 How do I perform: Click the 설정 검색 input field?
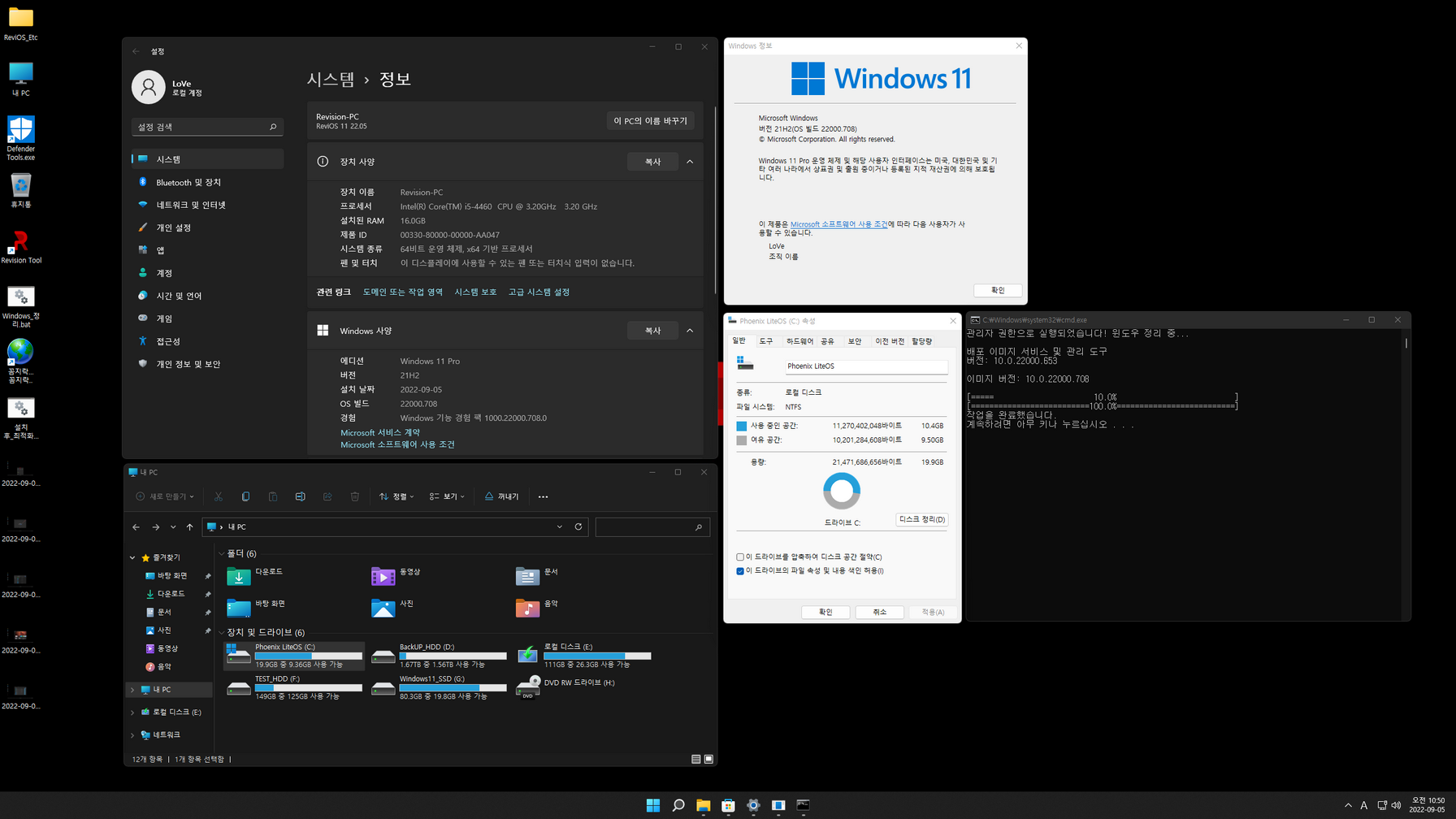pos(207,127)
